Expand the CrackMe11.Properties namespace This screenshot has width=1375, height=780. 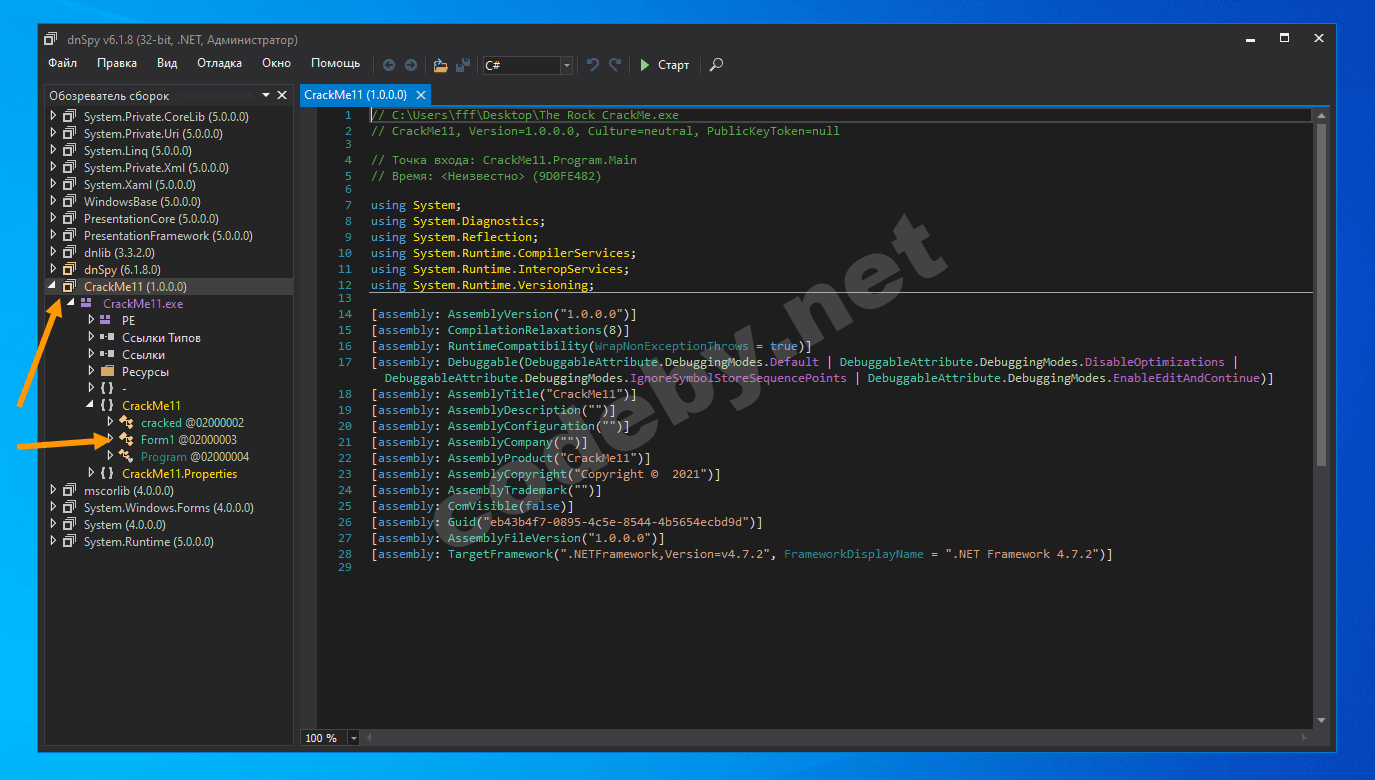pos(92,473)
